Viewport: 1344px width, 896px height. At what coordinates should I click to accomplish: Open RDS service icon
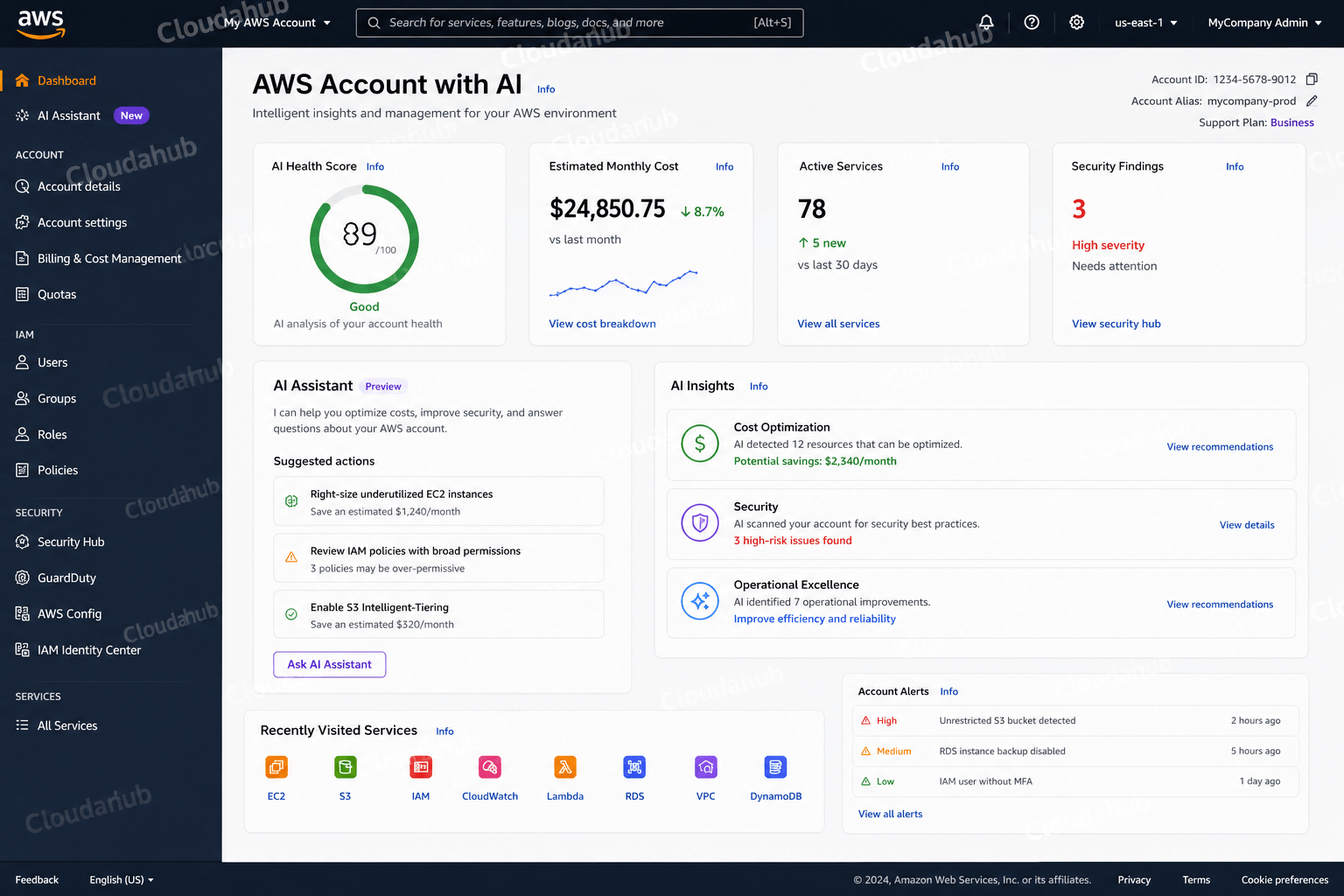pos(634,767)
